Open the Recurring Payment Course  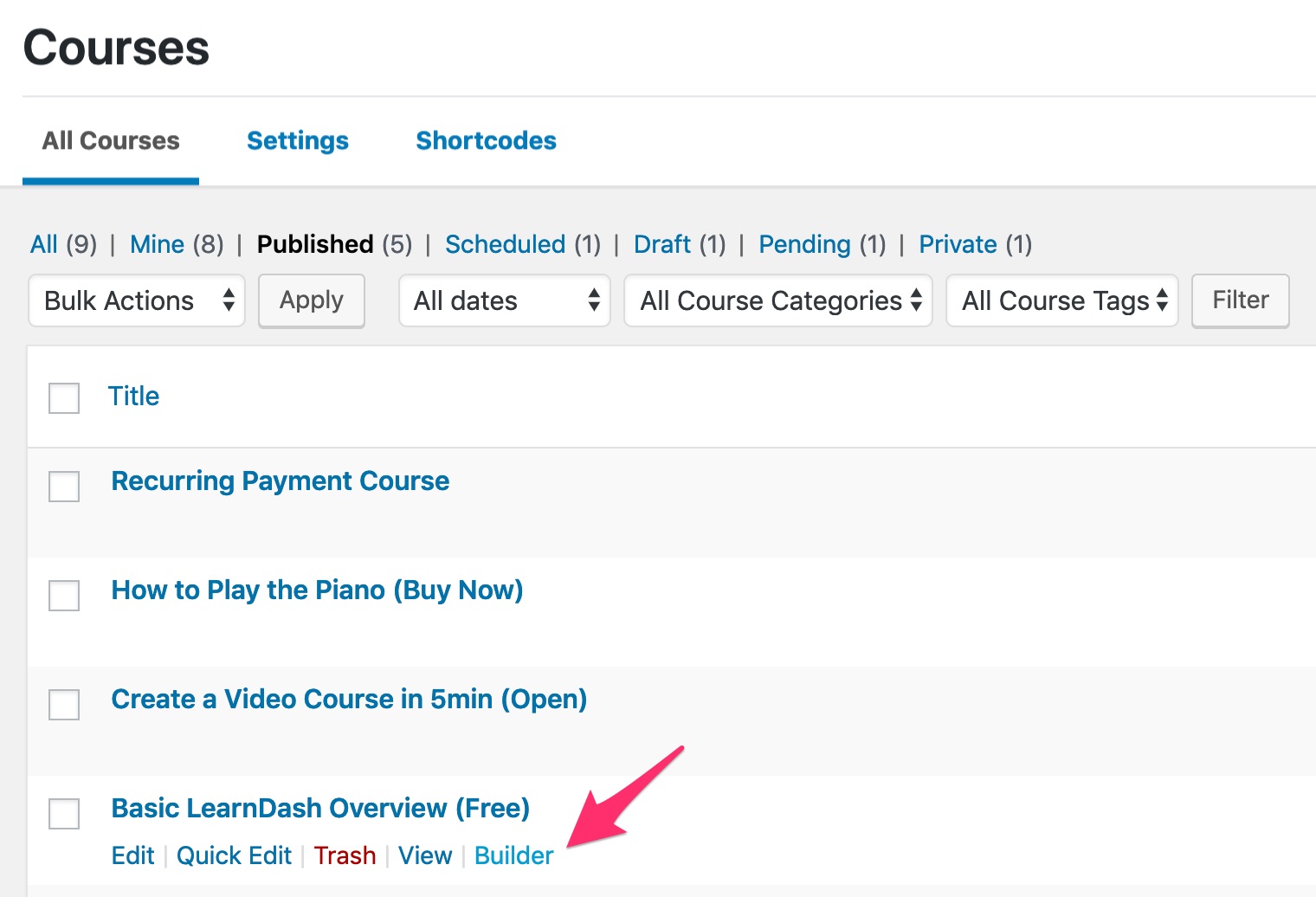tap(280, 481)
